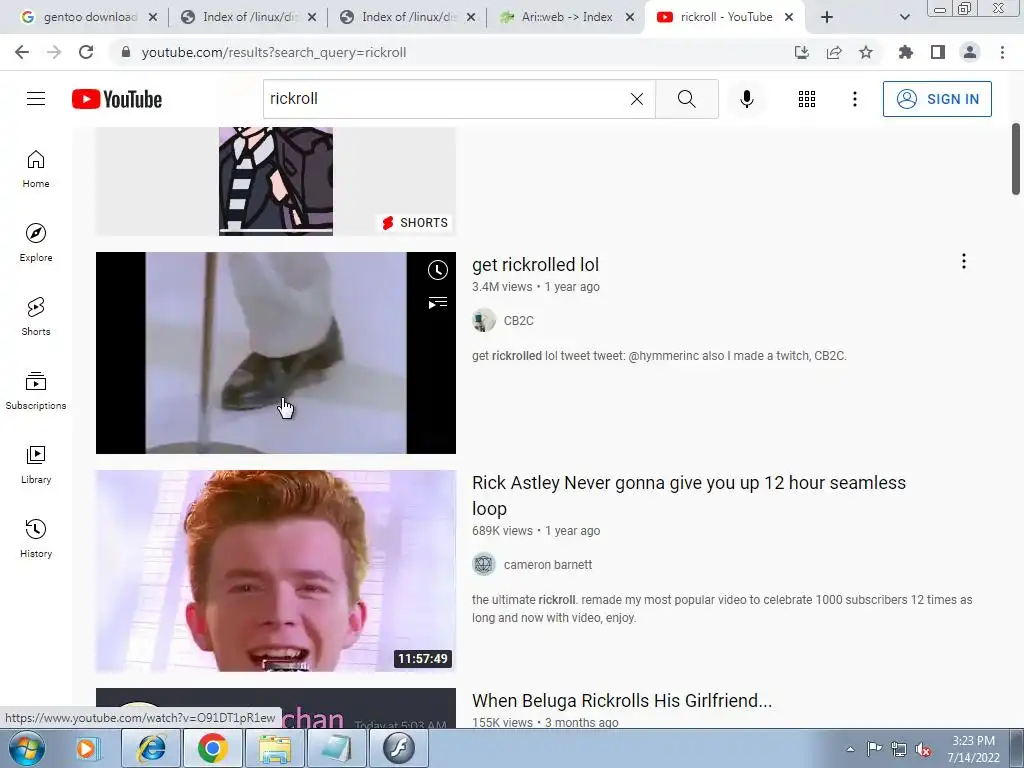1024x768 pixels.
Task: Click the browser address bar
Action: (451, 52)
